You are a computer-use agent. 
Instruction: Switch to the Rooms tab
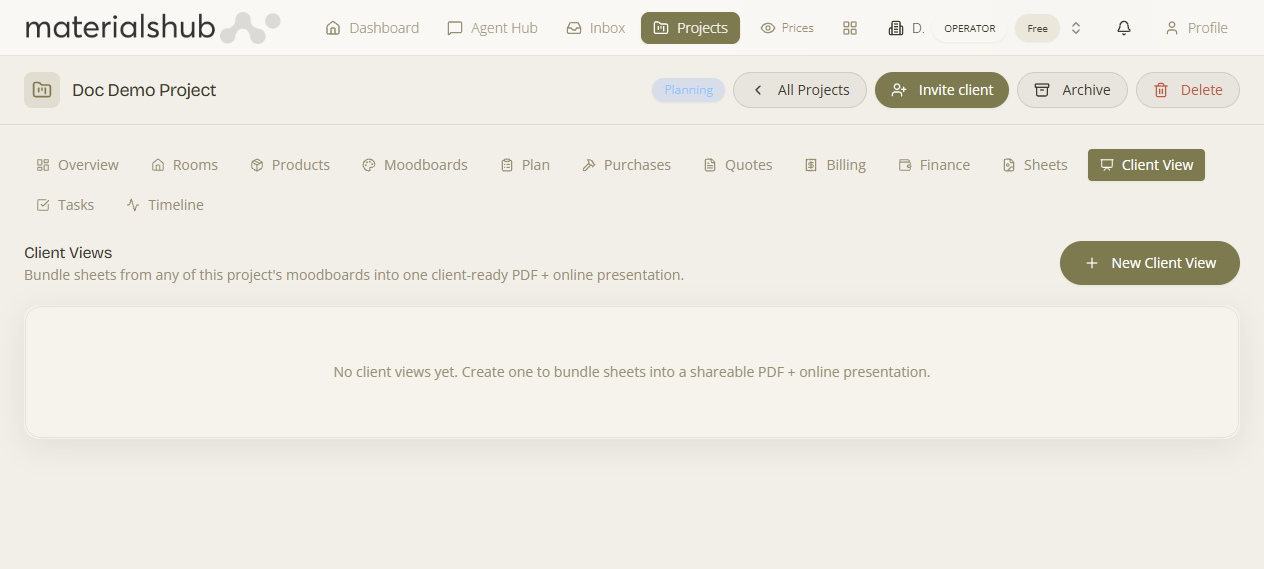(184, 165)
